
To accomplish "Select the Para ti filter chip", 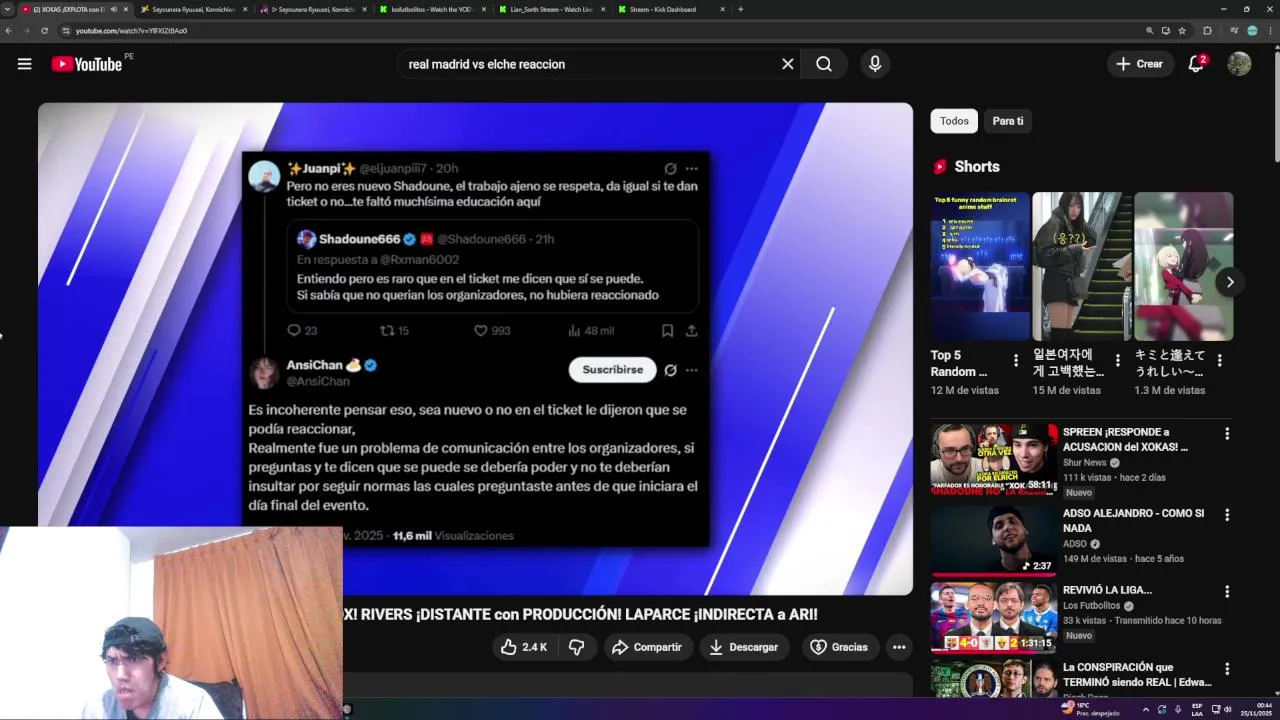I will 1008,121.
